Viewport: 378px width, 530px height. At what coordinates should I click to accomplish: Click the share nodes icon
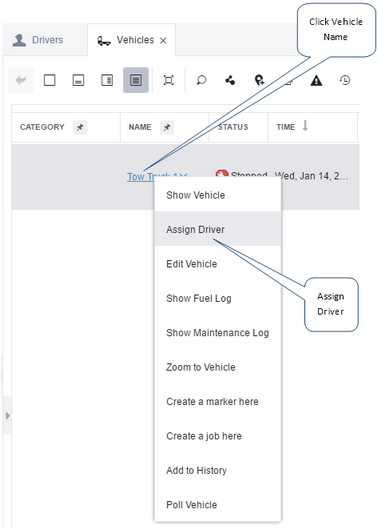coord(230,80)
